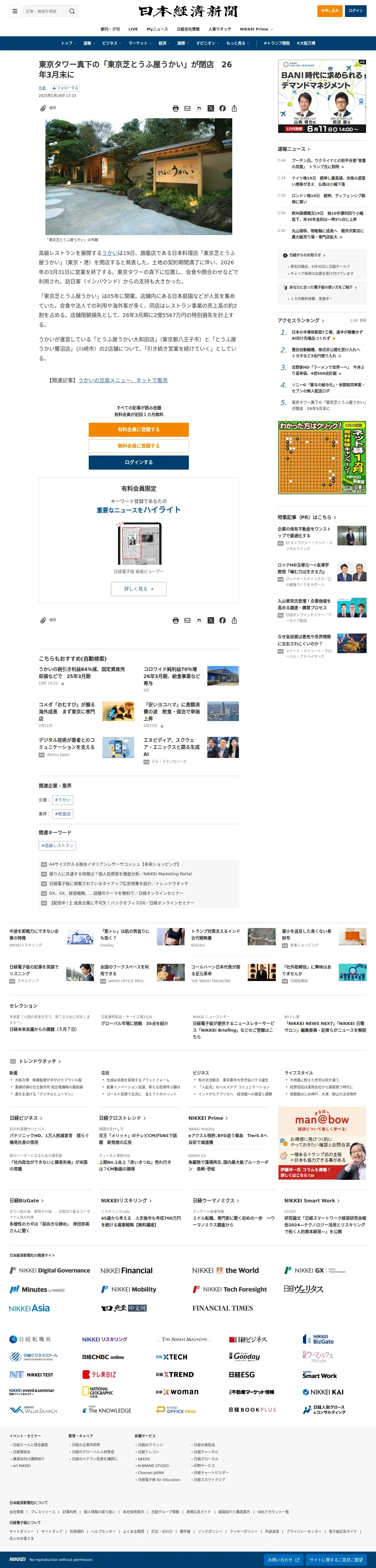This screenshot has height=1568, width=376.
Task: Open the Go game ad banner
Action: click(x=322, y=458)
